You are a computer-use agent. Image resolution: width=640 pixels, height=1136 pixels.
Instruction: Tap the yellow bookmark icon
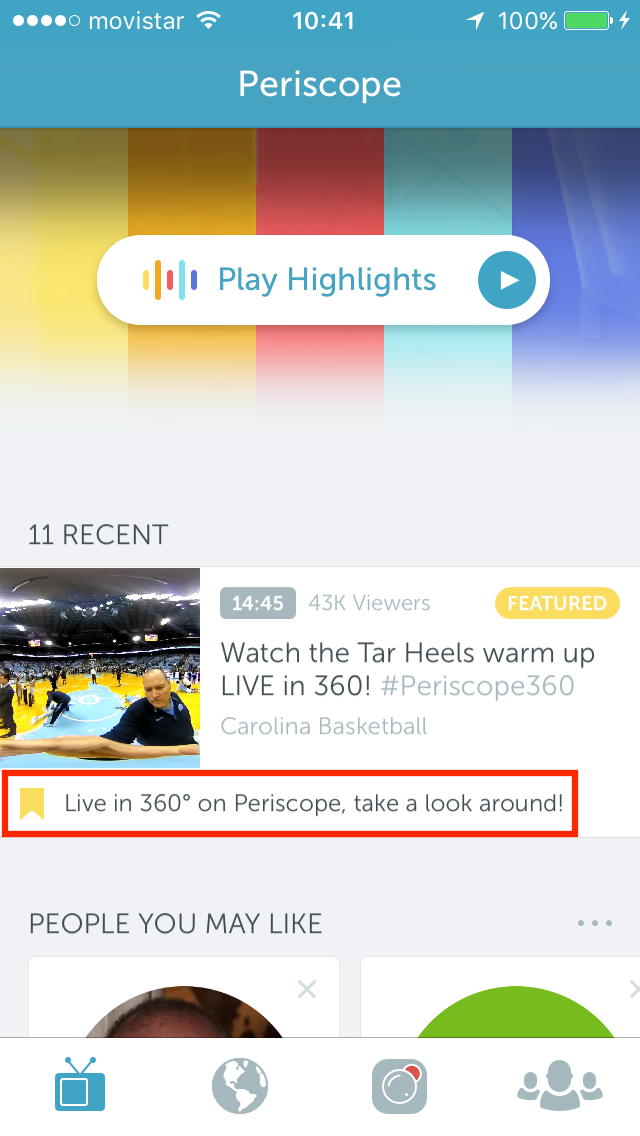point(32,803)
